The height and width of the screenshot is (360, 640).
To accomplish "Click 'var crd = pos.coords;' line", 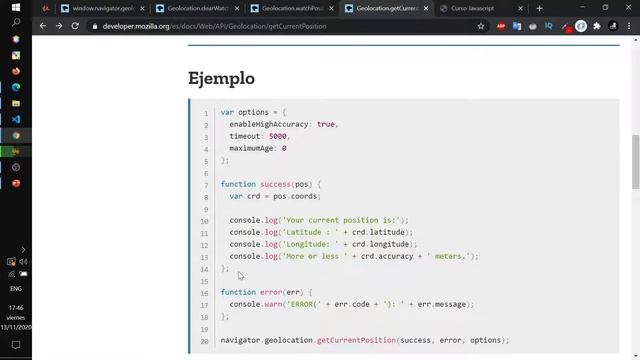I will point(275,196).
